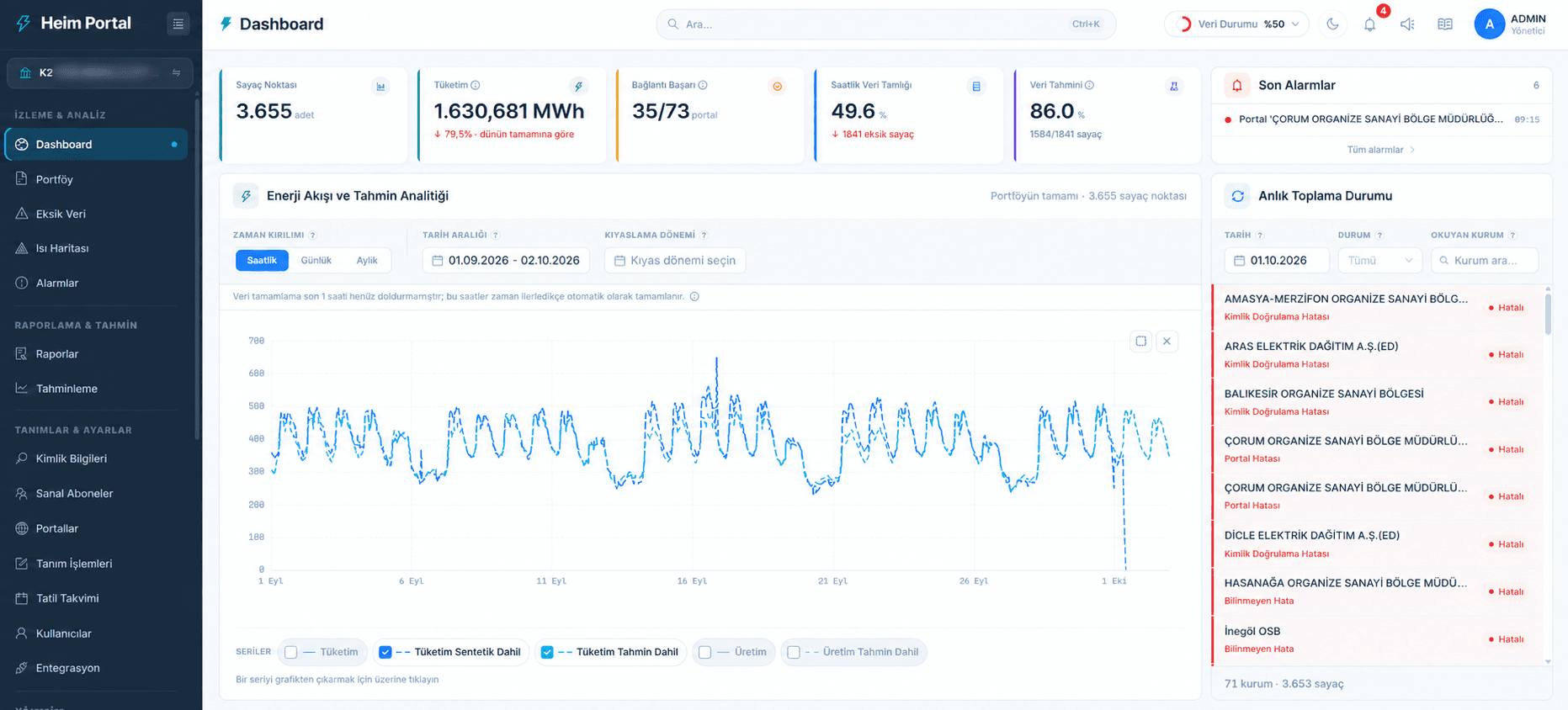The width and height of the screenshot is (1568, 710).
Task: Refresh Anlık Toplama Durumu icon
Action: pyautogui.click(x=1237, y=196)
